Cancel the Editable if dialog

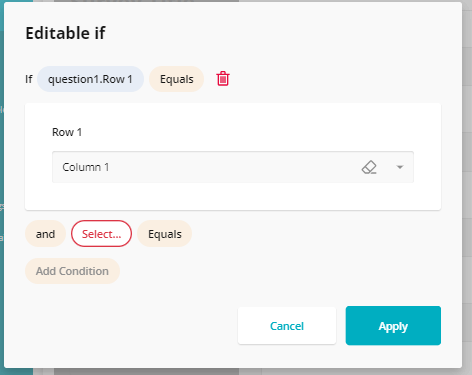pyautogui.click(x=287, y=326)
